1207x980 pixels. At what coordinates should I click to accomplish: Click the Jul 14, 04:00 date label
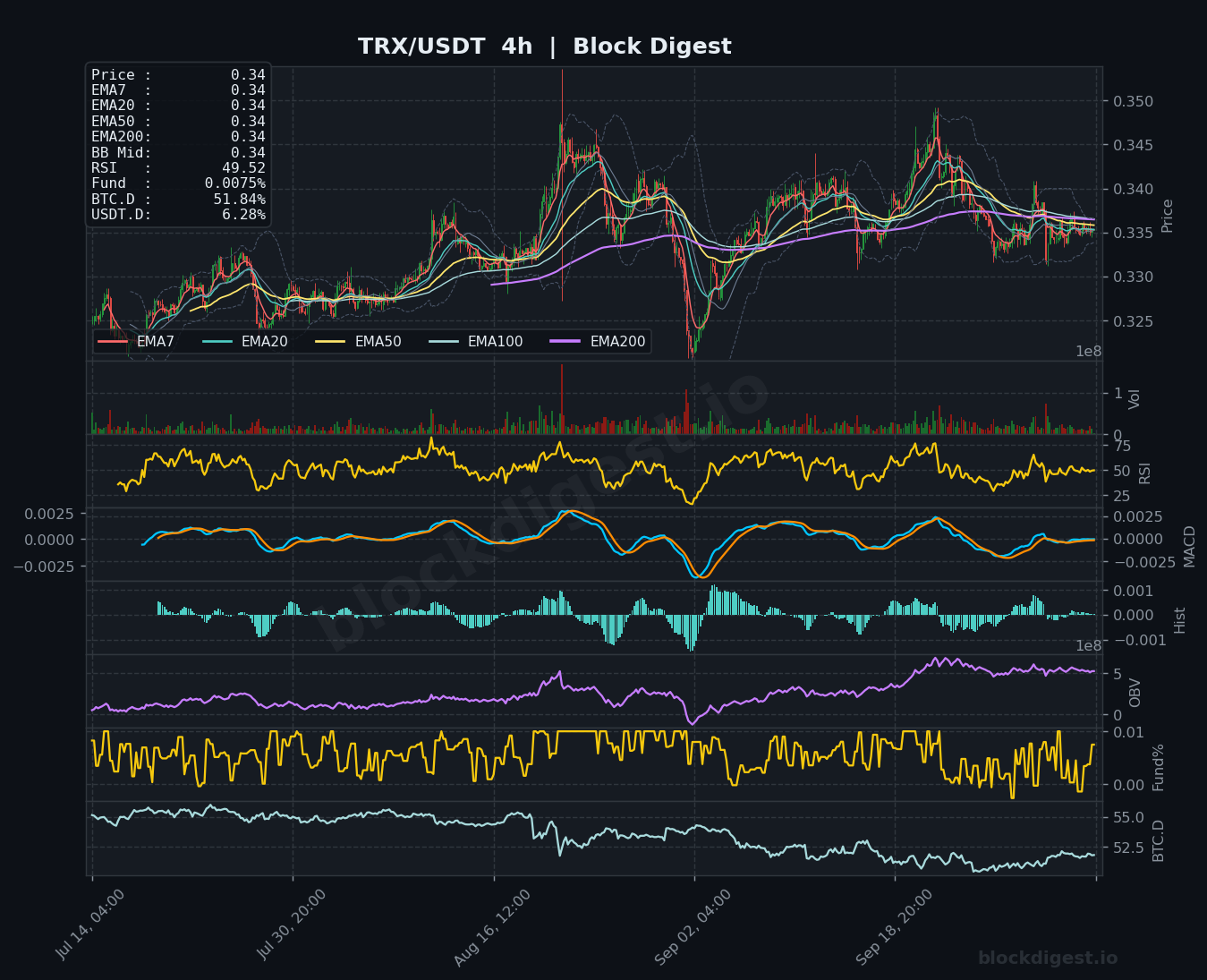click(x=90, y=925)
